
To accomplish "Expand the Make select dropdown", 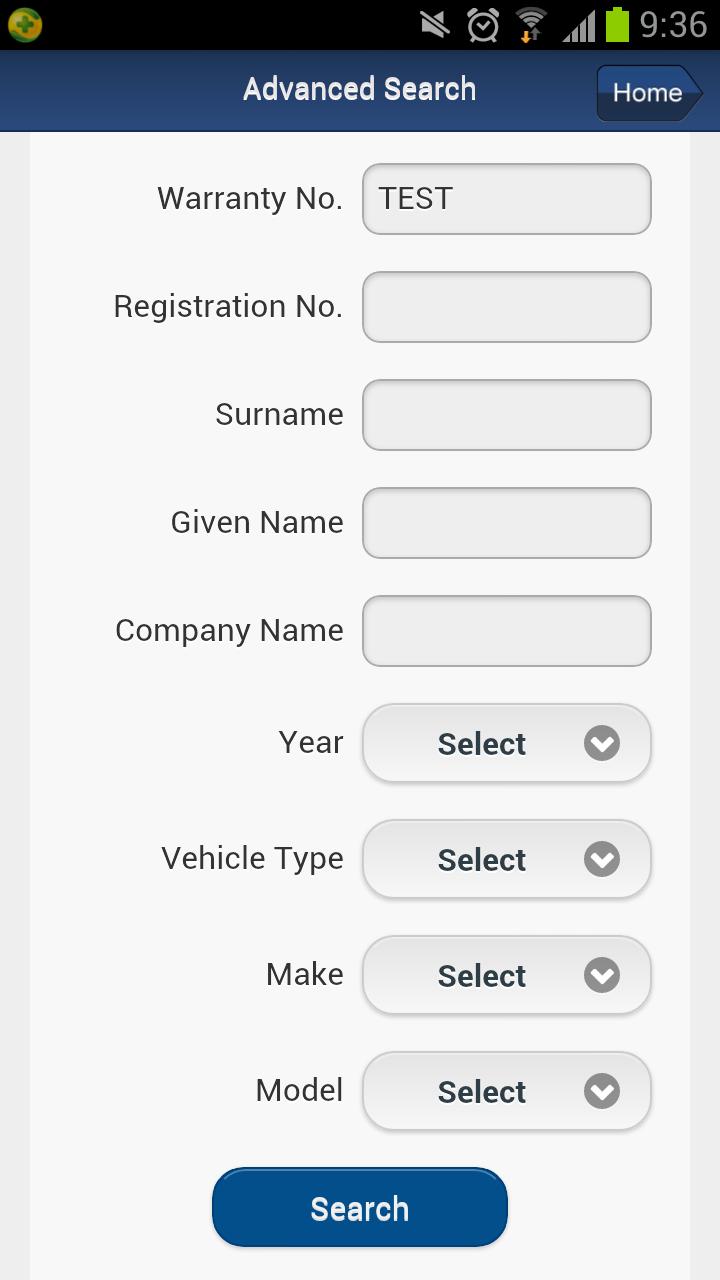I will coord(506,975).
